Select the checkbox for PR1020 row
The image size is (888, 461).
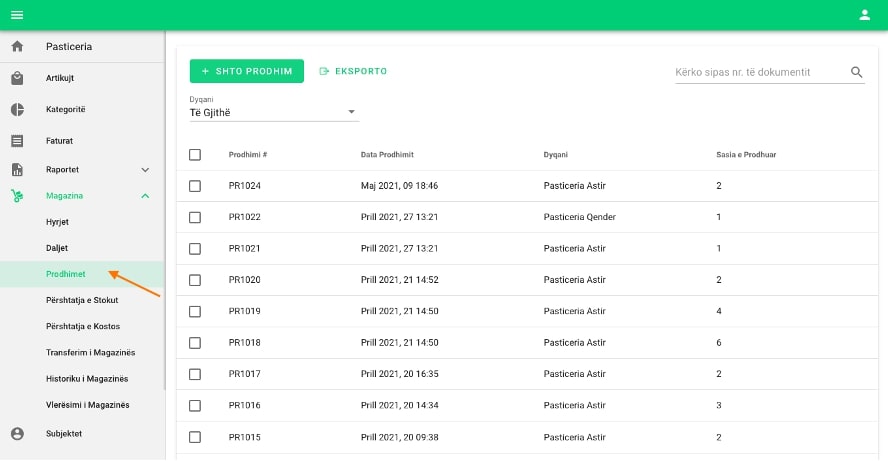pos(195,280)
